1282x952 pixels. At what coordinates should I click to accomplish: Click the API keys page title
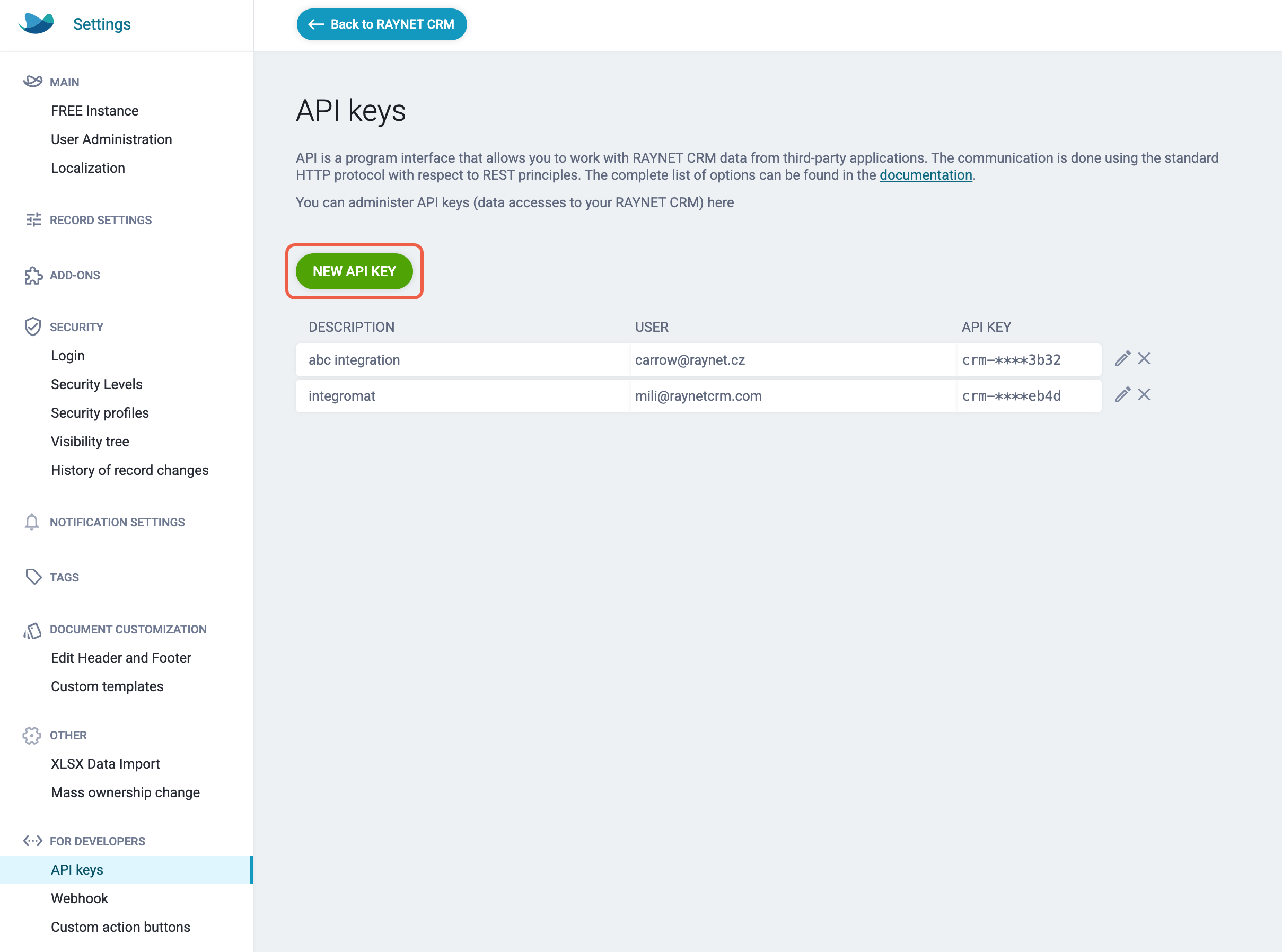[x=350, y=111]
